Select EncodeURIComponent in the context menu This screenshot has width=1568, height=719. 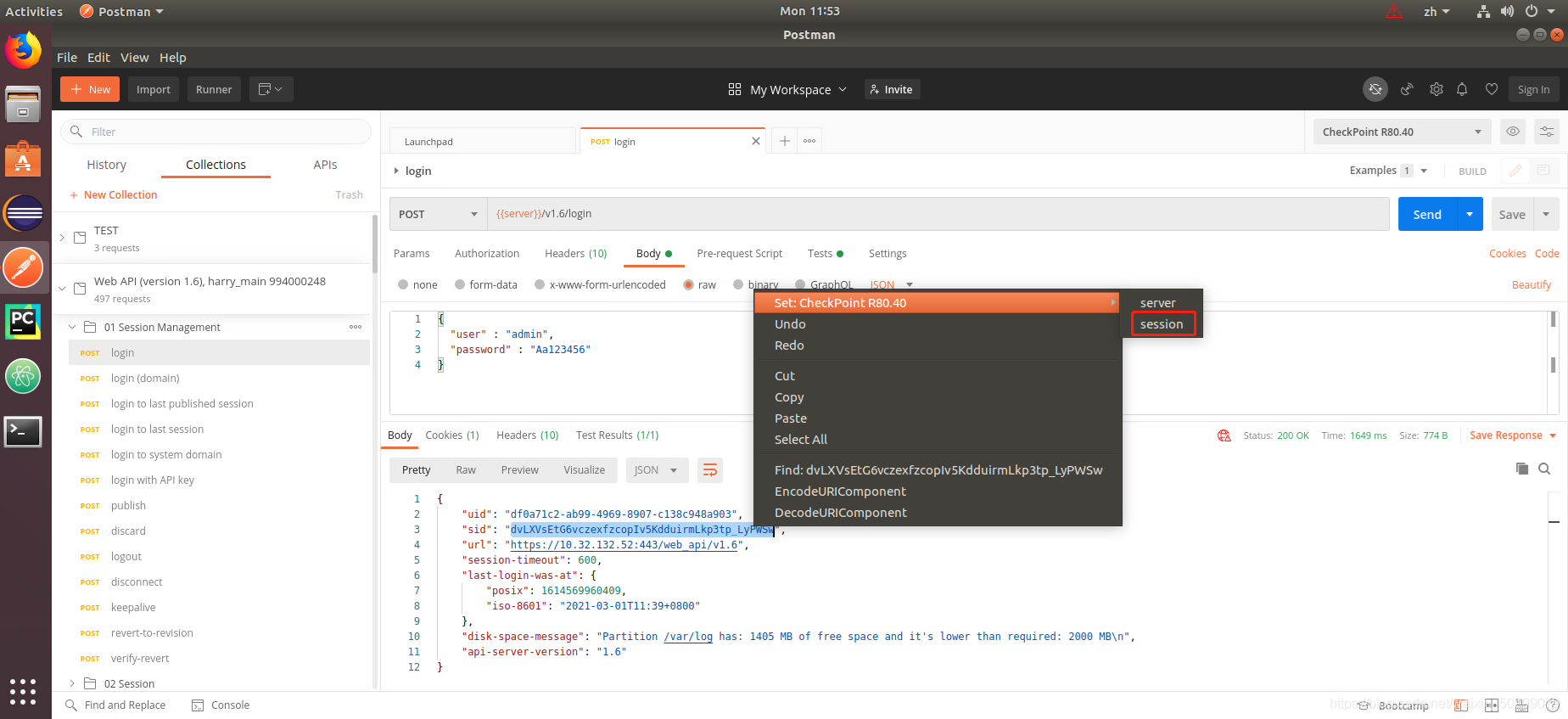pos(938,492)
